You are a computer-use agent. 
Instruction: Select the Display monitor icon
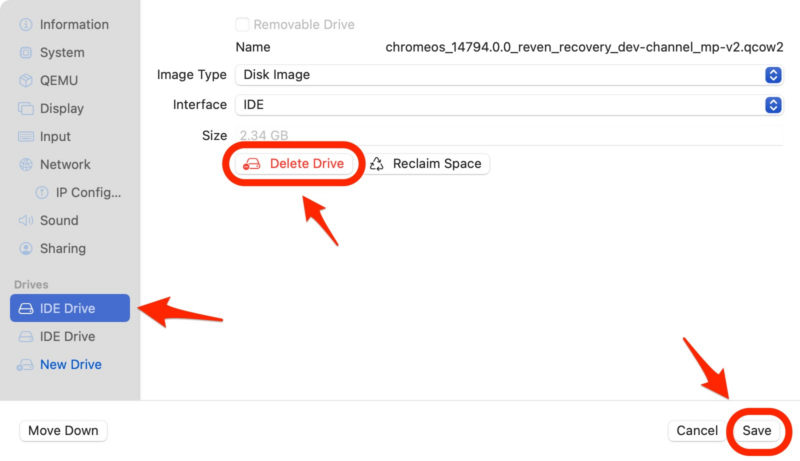26,109
